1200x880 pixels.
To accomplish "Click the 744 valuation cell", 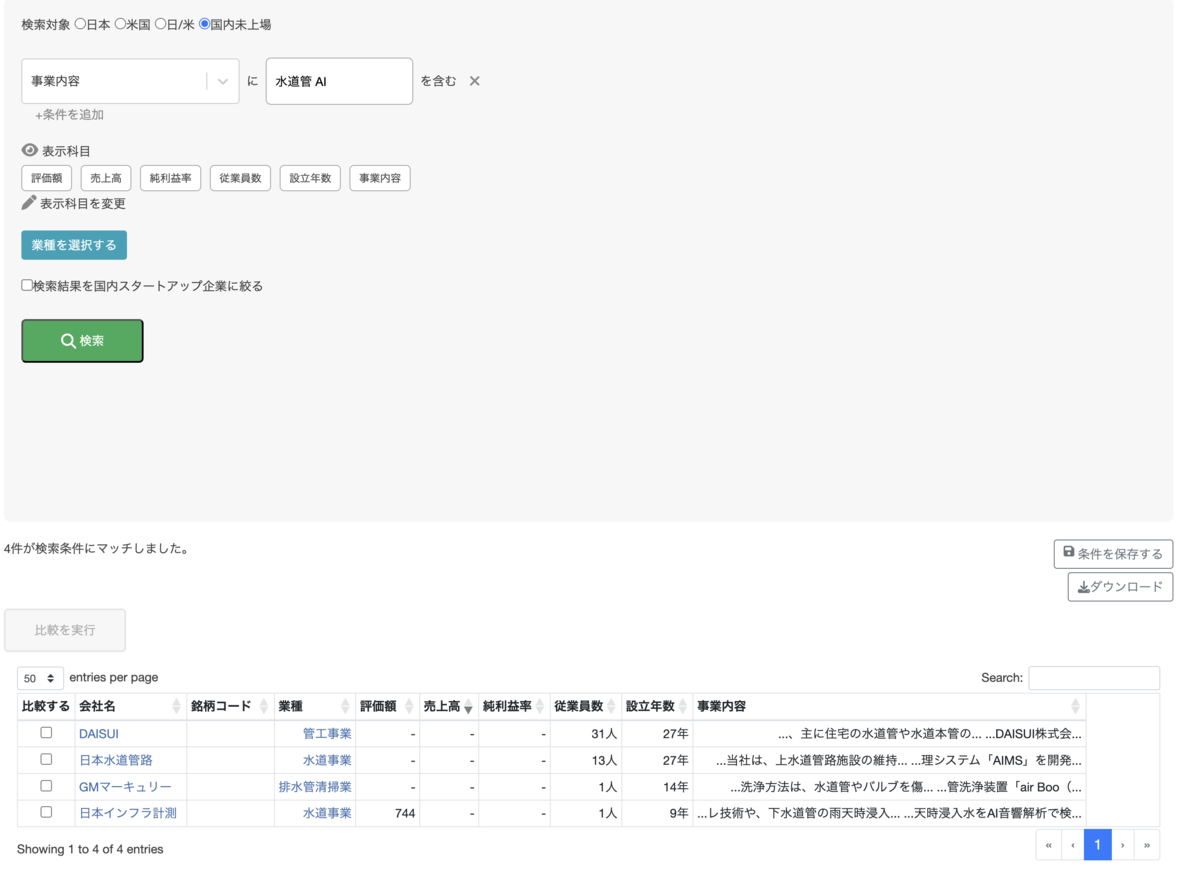I will pyautogui.click(x=387, y=813).
